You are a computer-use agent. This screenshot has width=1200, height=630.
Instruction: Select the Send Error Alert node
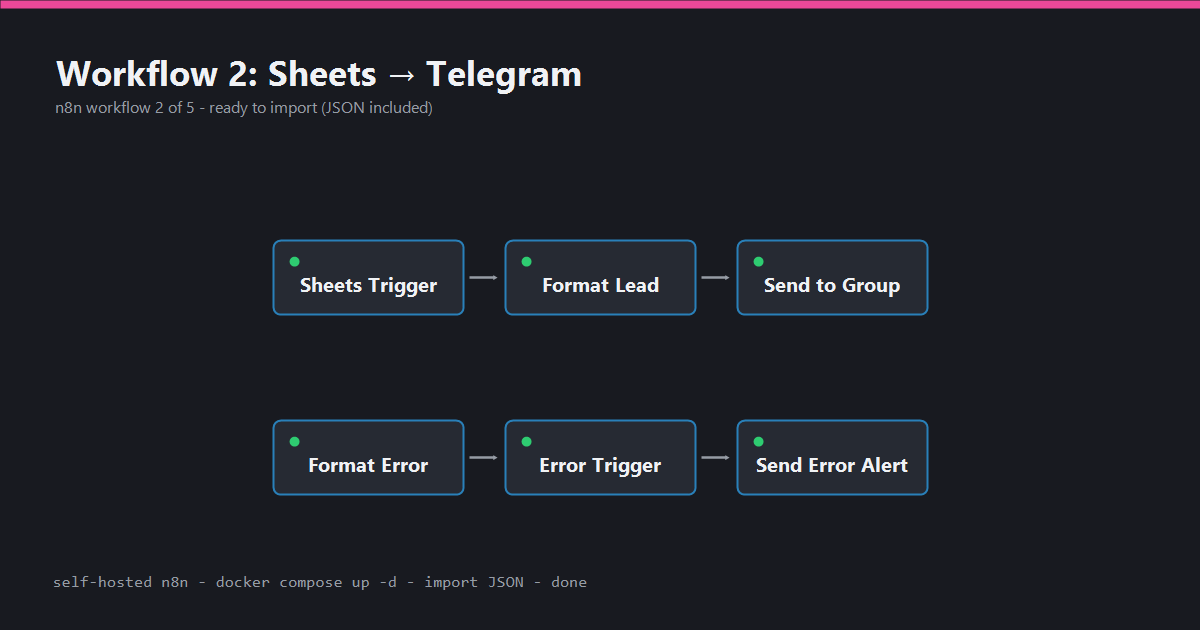[x=832, y=457]
